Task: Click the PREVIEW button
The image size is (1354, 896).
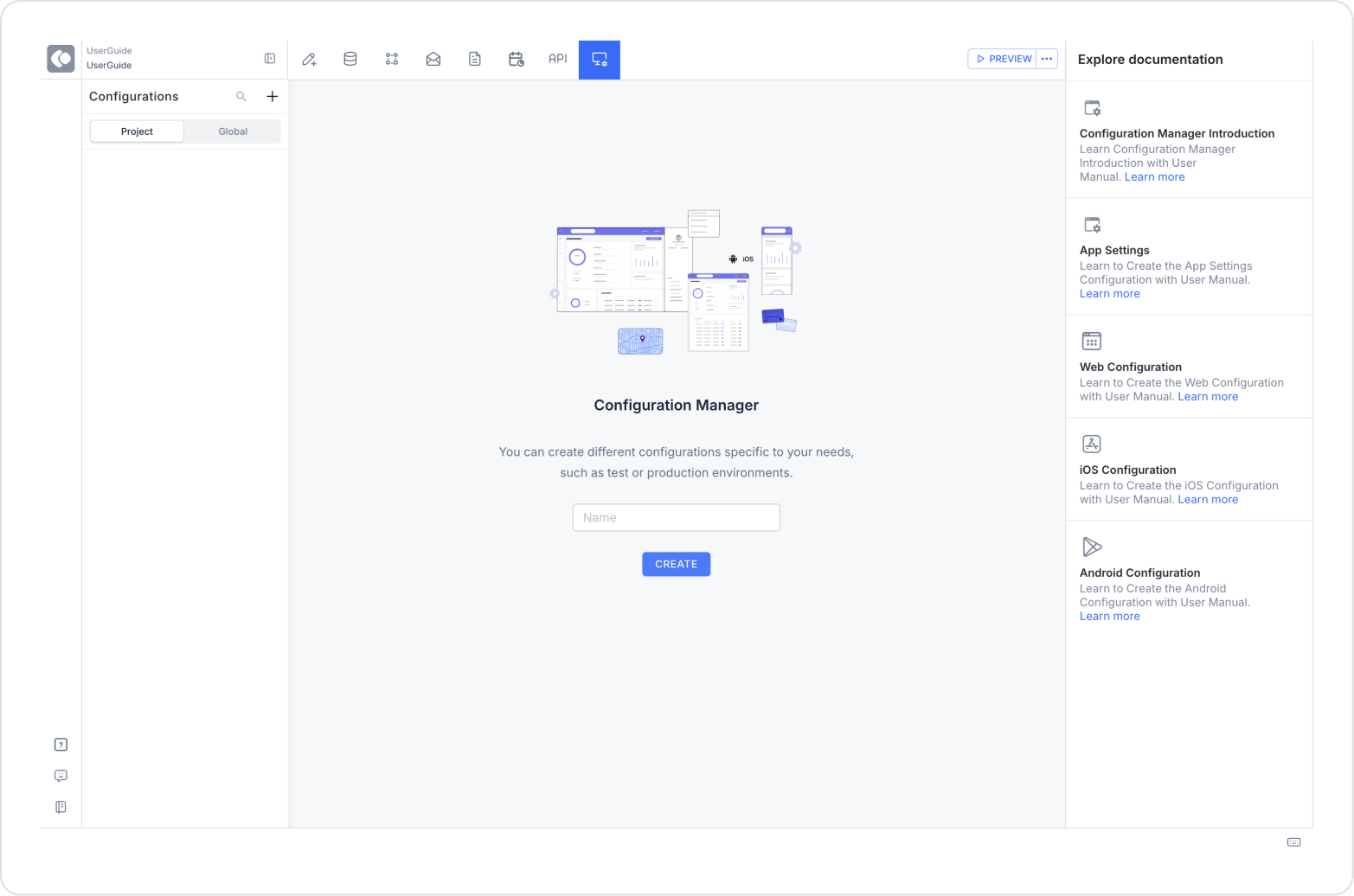Action: 1002,59
